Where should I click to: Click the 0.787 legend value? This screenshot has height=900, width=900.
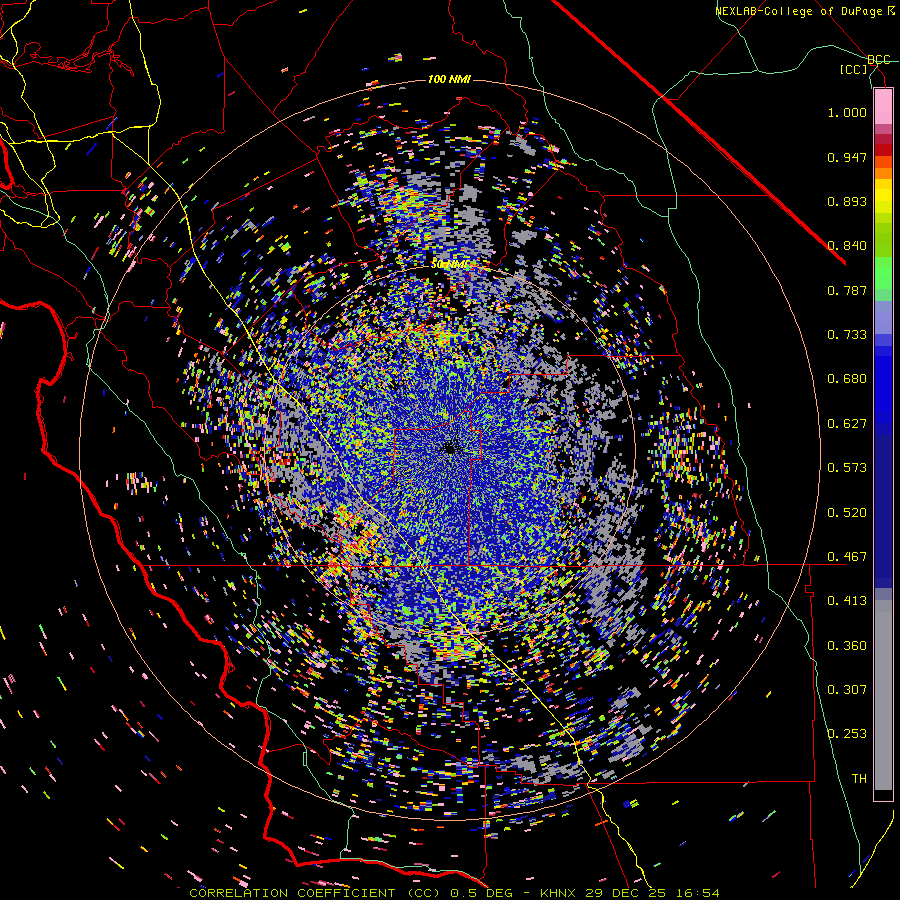[x=847, y=290]
